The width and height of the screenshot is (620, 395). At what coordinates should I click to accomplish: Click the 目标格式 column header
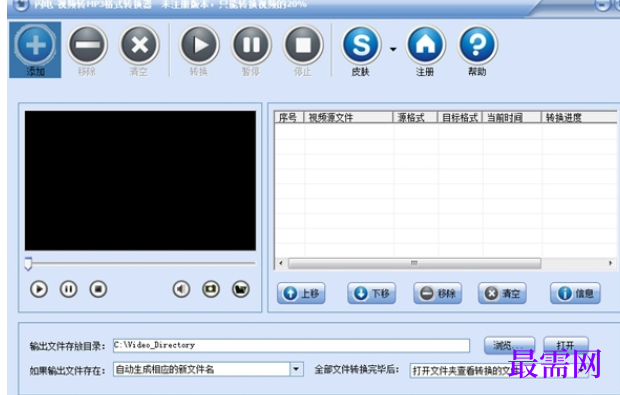[460, 117]
